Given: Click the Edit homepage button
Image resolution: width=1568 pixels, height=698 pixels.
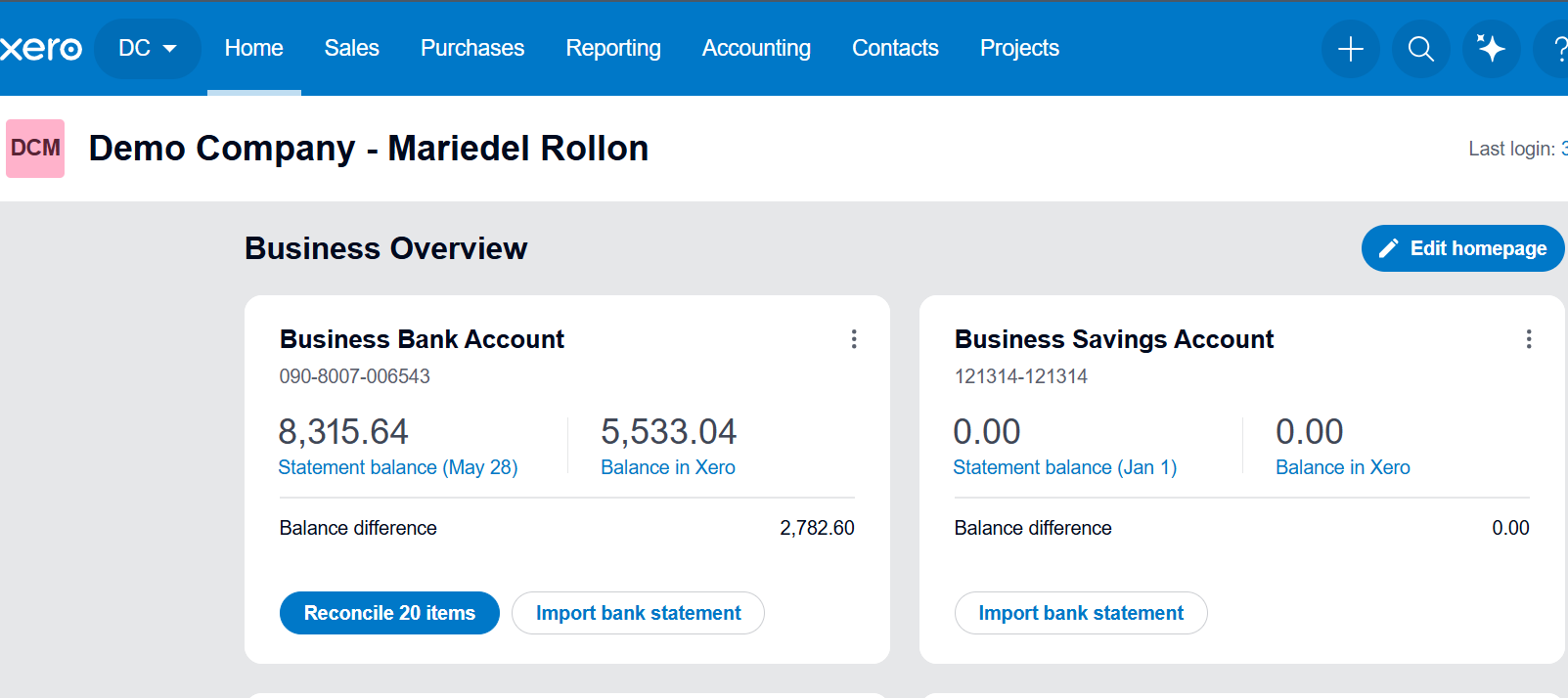Looking at the screenshot, I should point(1462,248).
